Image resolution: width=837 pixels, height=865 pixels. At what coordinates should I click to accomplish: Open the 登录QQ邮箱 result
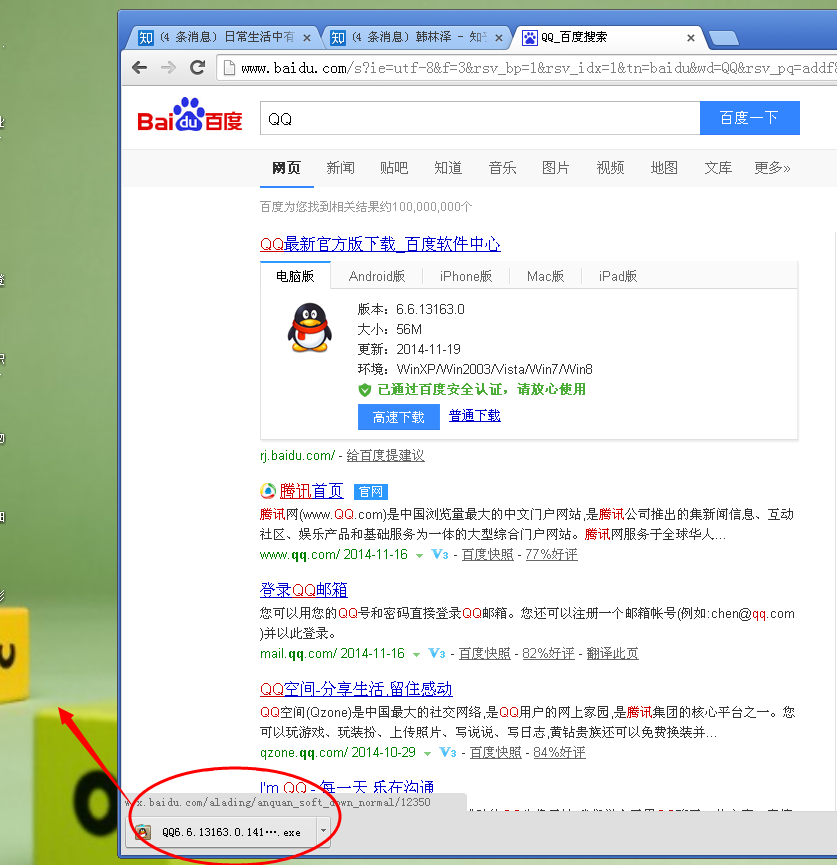303,590
